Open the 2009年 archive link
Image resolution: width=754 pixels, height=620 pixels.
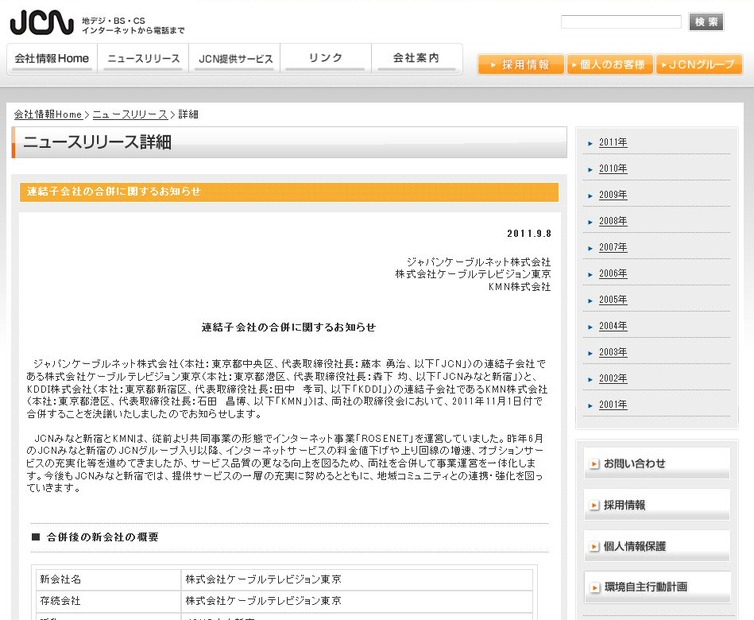613,195
